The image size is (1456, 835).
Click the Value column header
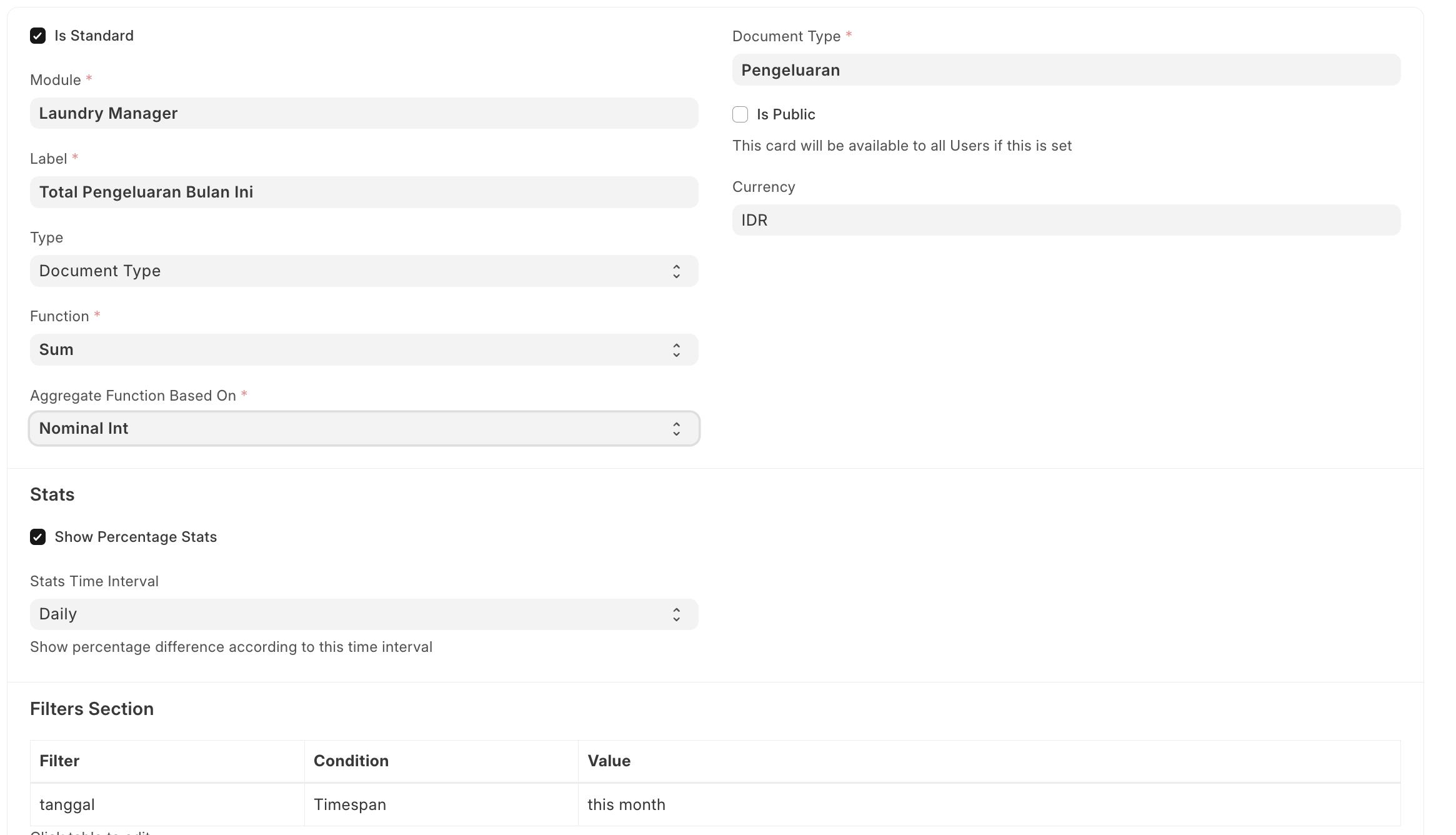click(x=609, y=761)
